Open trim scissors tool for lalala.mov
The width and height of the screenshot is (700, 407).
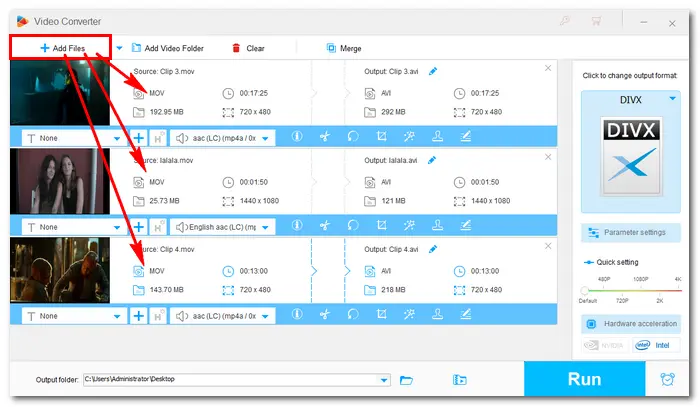pyautogui.click(x=325, y=225)
